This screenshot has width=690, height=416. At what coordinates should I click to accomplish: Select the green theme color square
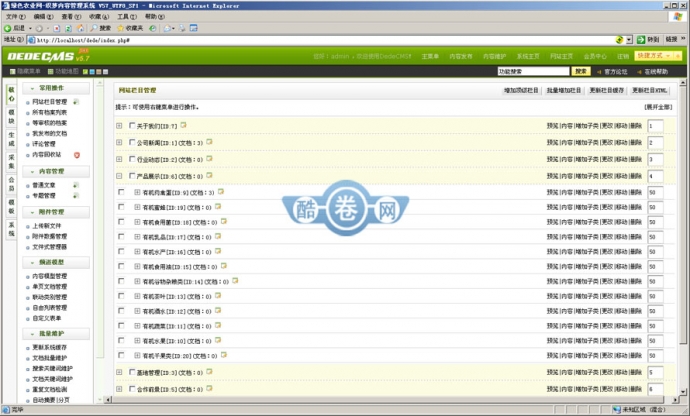[x=85, y=71]
